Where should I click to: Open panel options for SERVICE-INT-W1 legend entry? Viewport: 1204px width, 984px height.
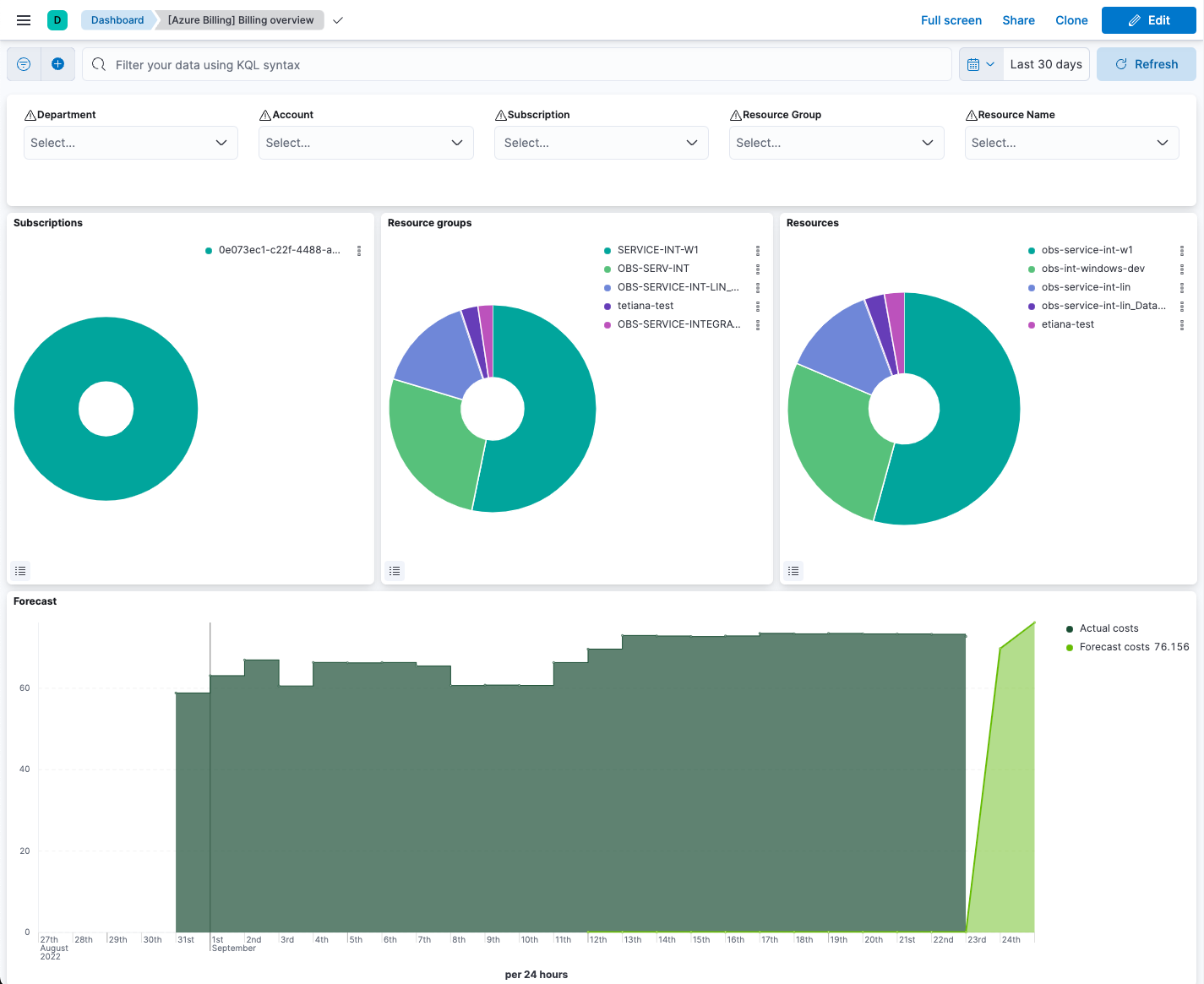[757, 250]
